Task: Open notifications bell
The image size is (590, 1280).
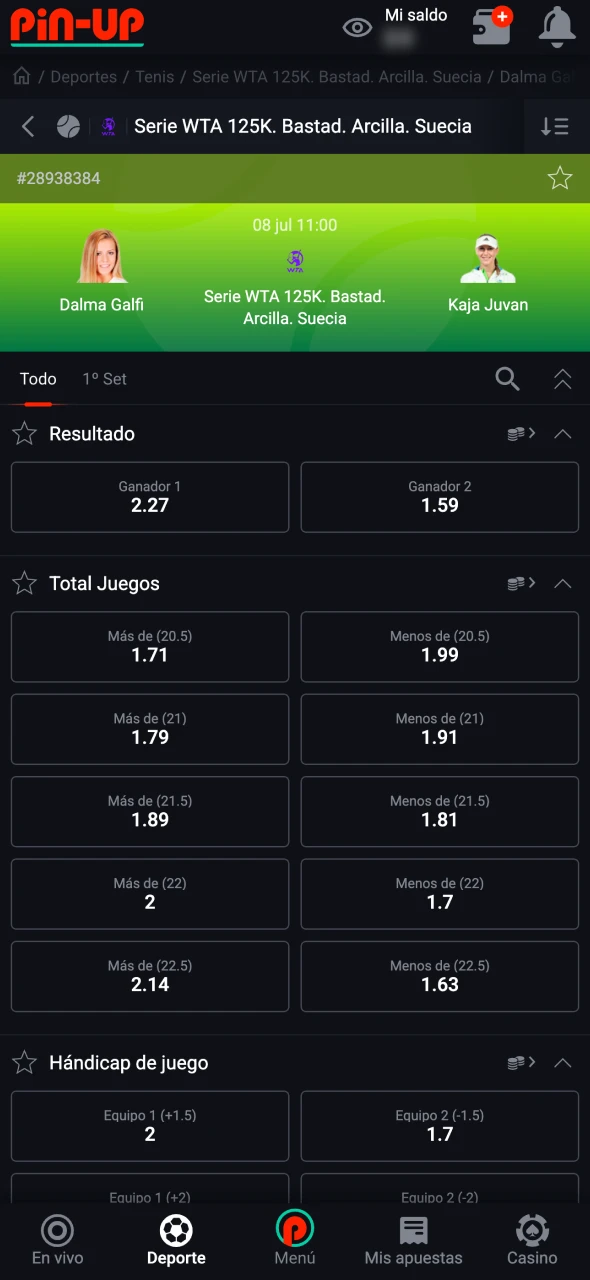Action: pos(557,27)
